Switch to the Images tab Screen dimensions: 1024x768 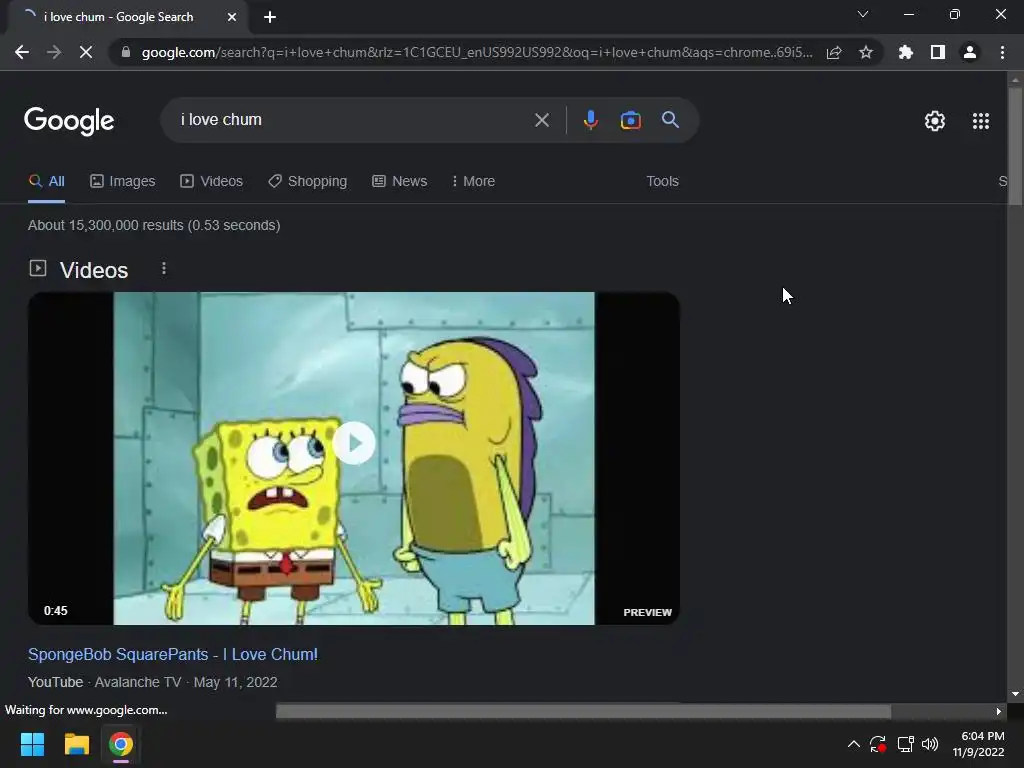tap(123, 182)
